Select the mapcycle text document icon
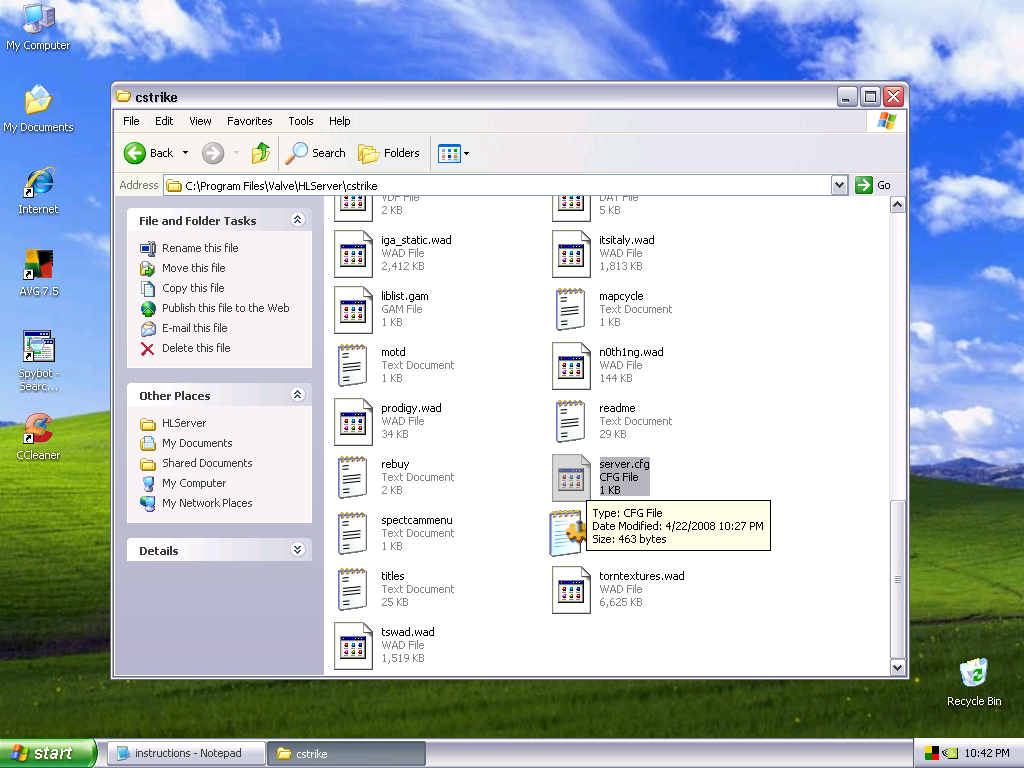The height and width of the screenshot is (768, 1024). tap(571, 310)
